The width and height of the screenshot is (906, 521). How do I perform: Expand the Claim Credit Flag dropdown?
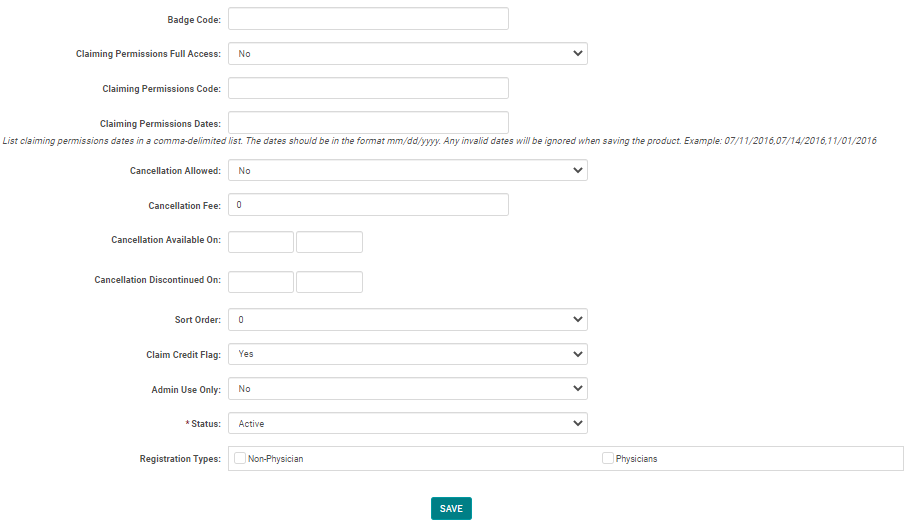[407, 354]
